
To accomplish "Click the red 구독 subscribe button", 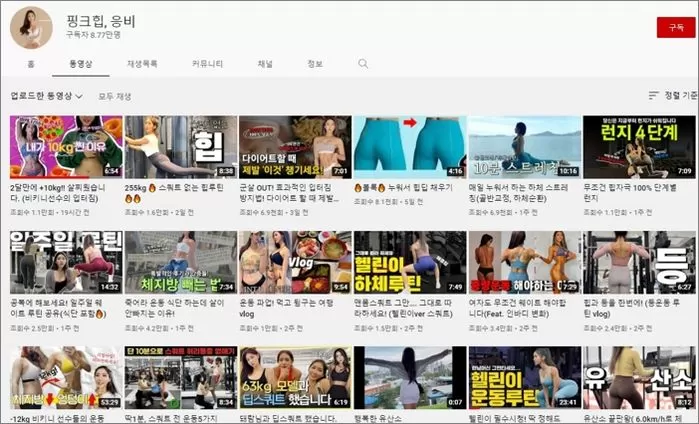I will click(676, 28).
